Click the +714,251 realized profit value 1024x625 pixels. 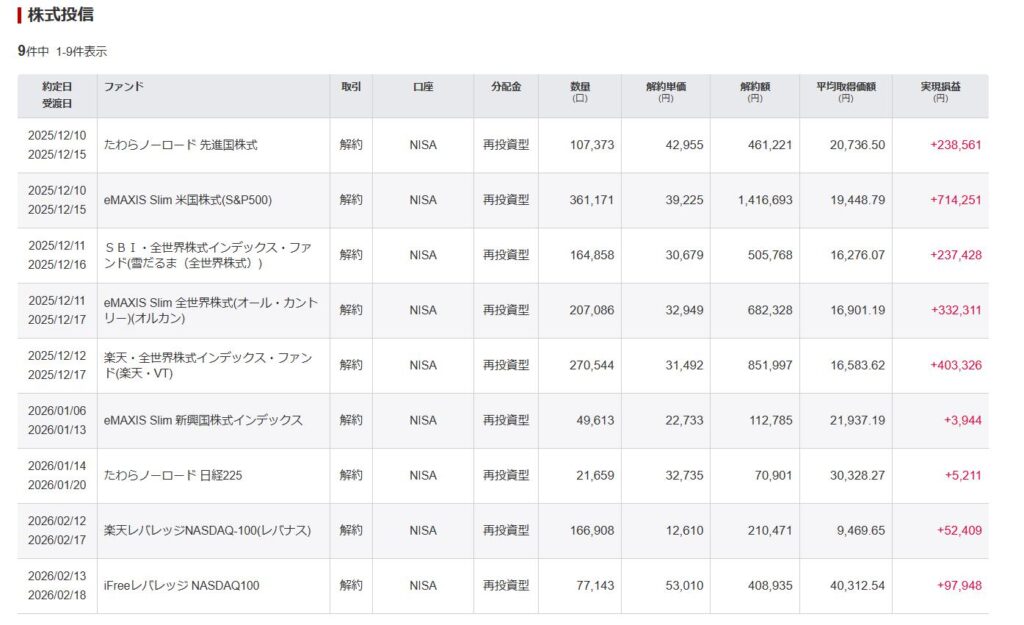(955, 200)
